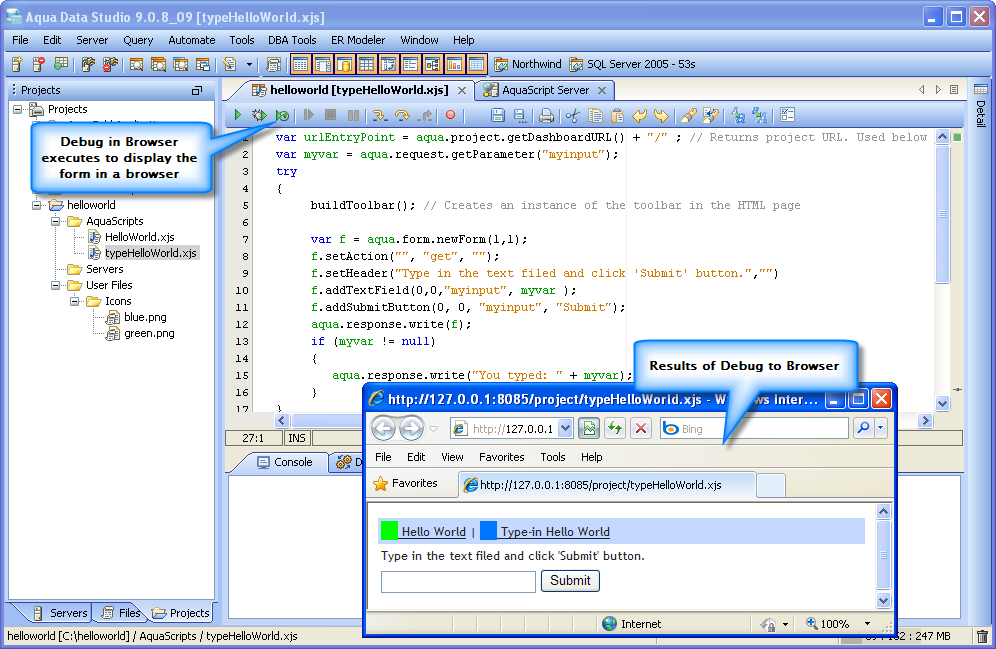Click the Pause debugging button
This screenshot has height=649, width=996.
[353, 115]
